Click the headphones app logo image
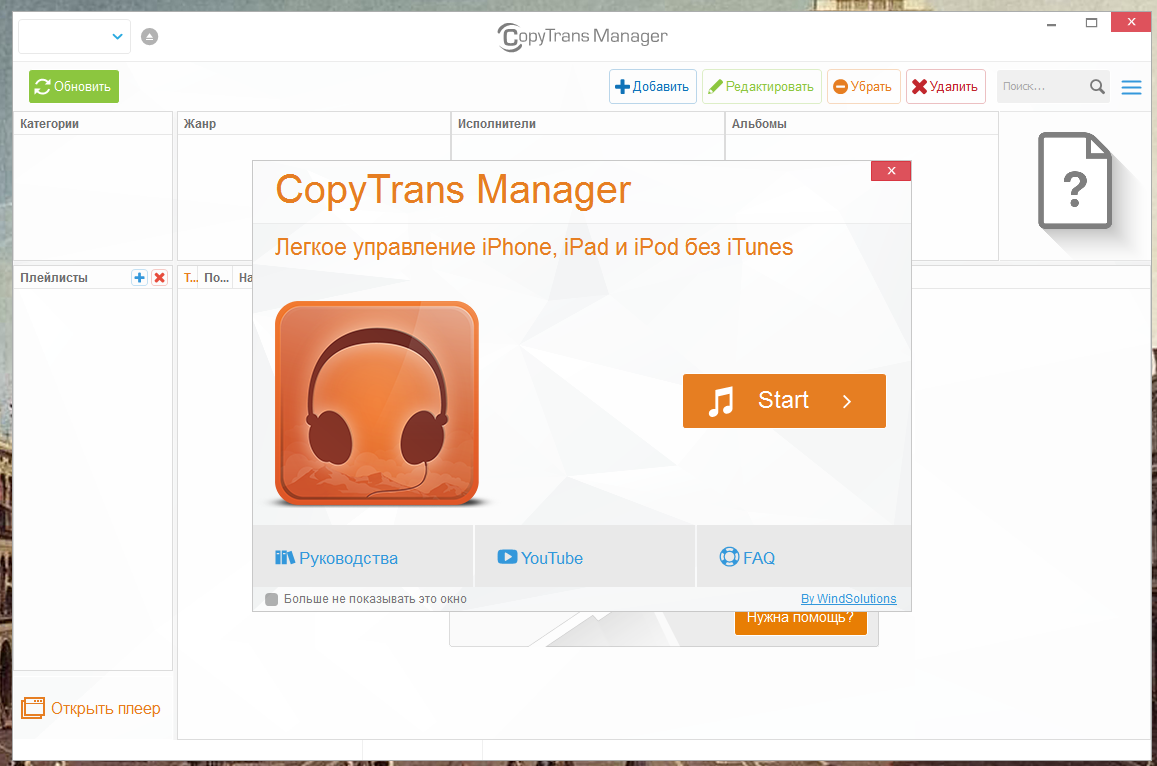This screenshot has width=1157, height=766. click(x=377, y=403)
